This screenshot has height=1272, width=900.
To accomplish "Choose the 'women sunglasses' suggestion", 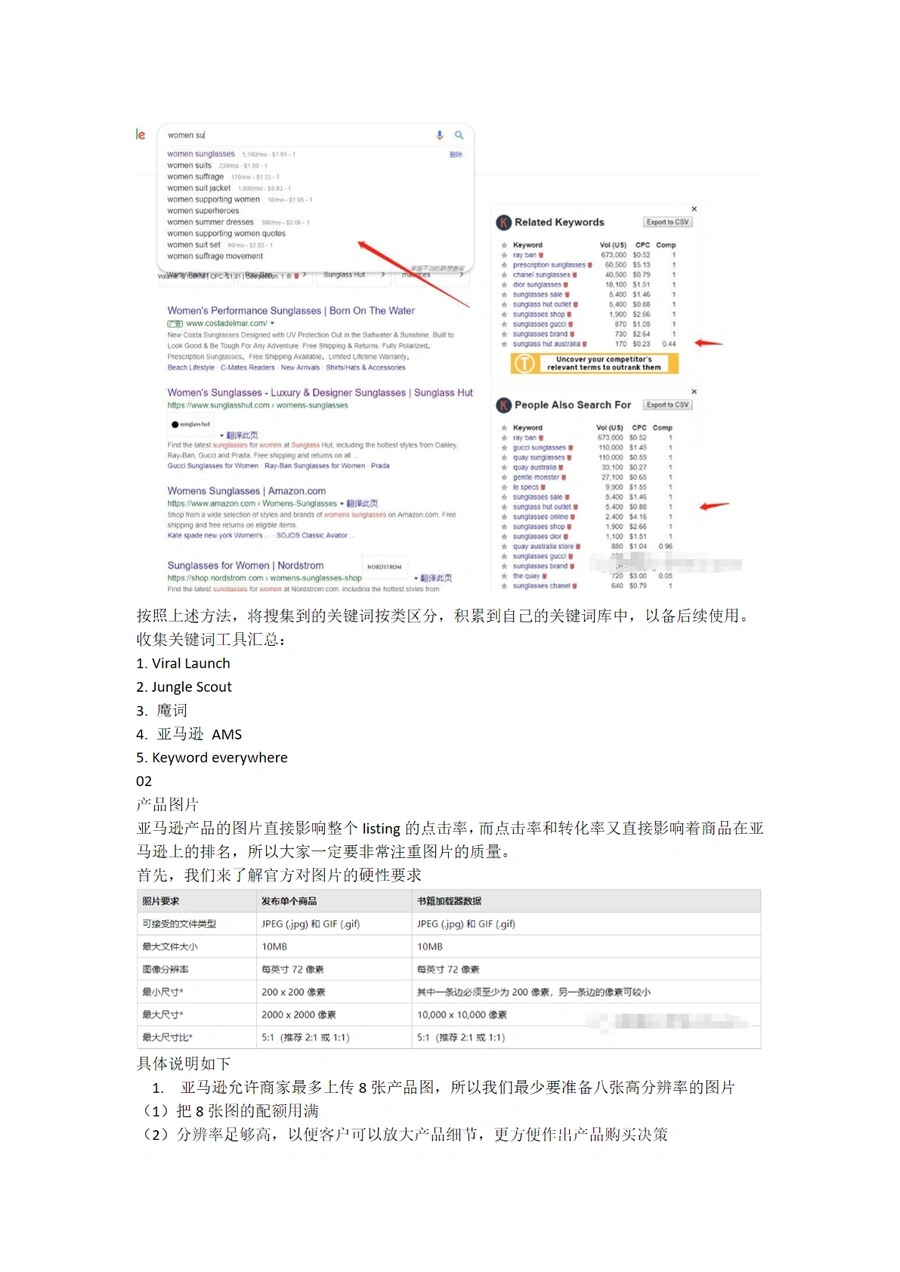I will [201, 154].
